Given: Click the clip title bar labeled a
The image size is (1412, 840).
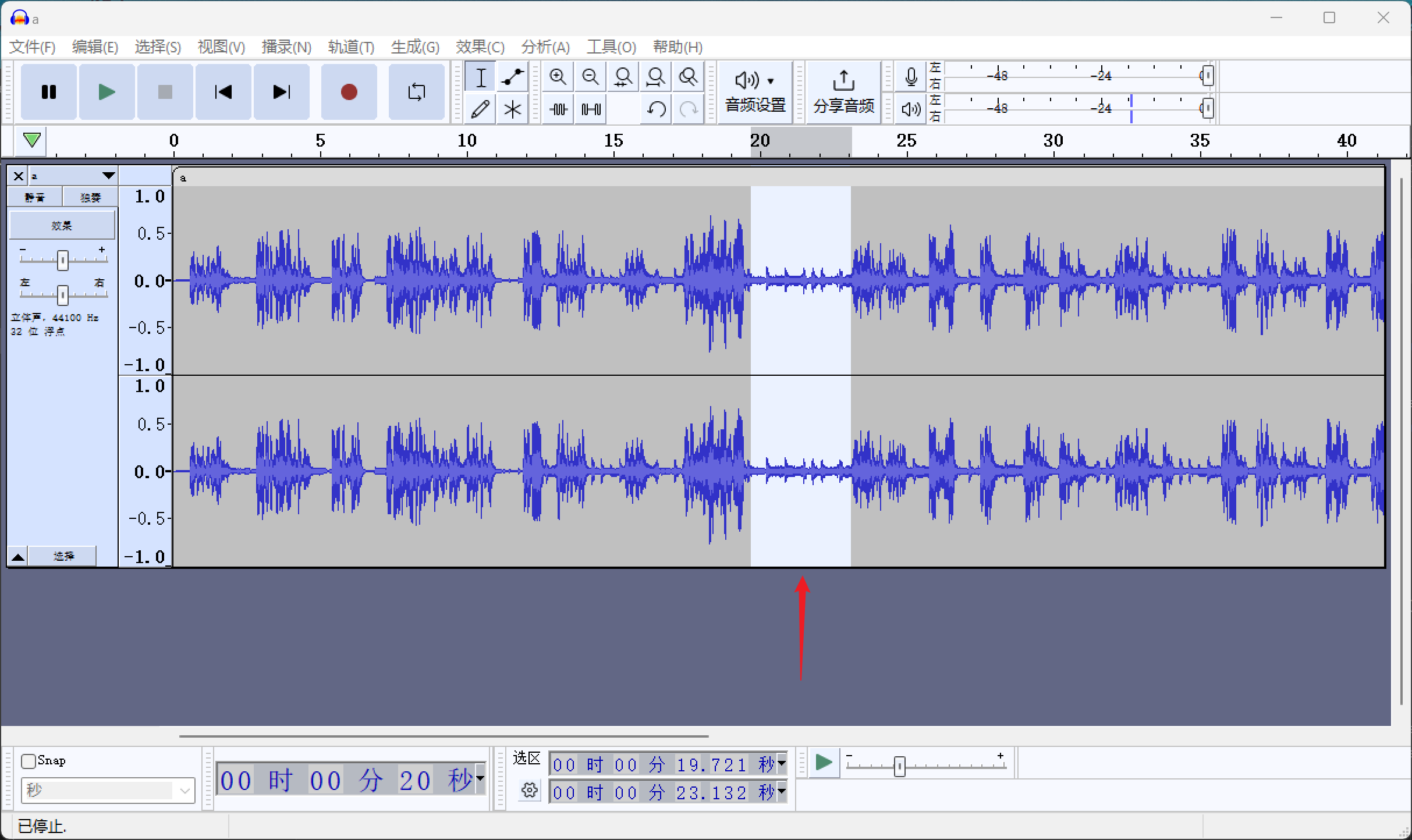Looking at the screenshot, I should (x=779, y=177).
